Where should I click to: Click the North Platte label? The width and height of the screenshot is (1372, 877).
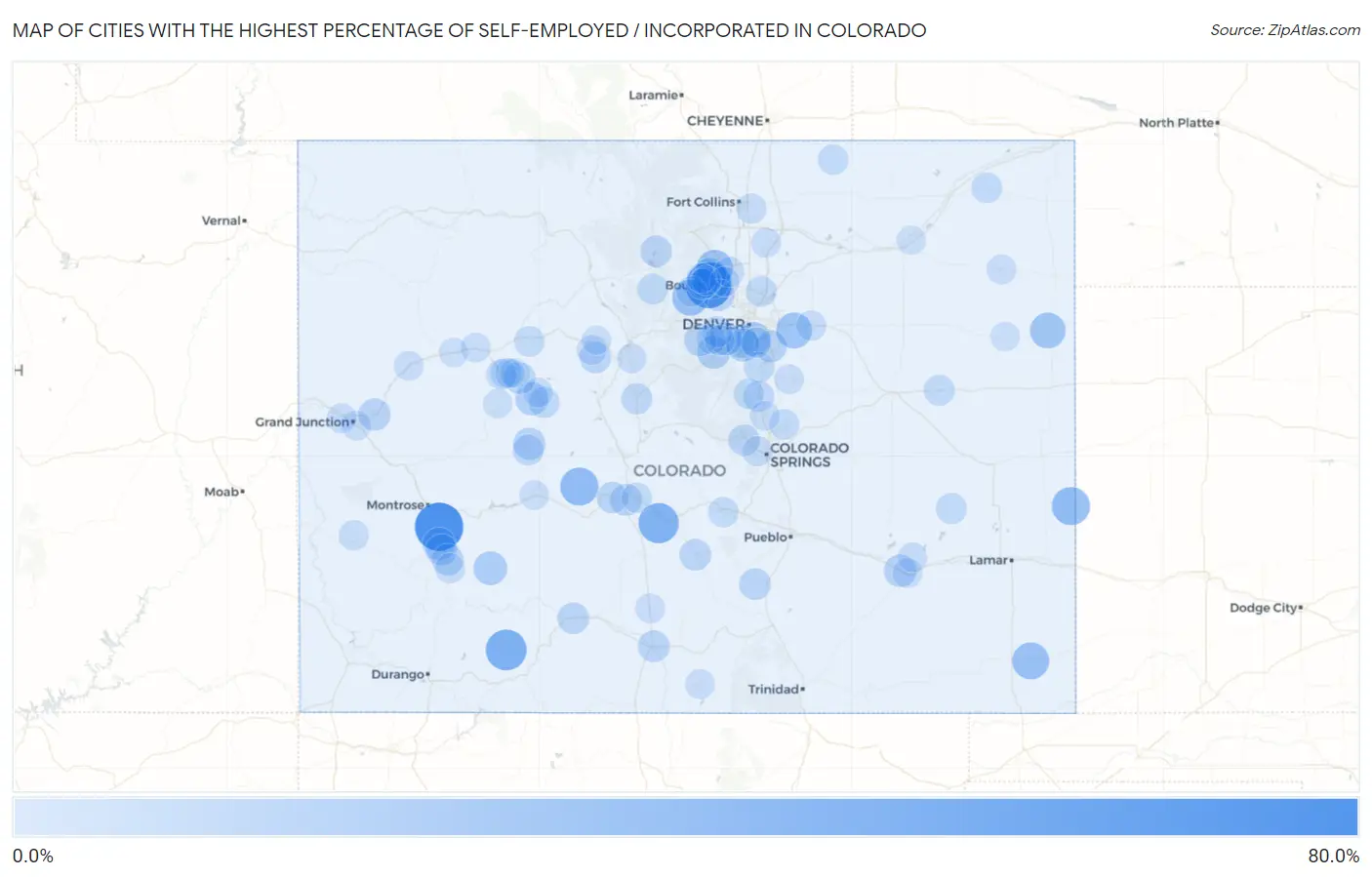[x=1179, y=123]
